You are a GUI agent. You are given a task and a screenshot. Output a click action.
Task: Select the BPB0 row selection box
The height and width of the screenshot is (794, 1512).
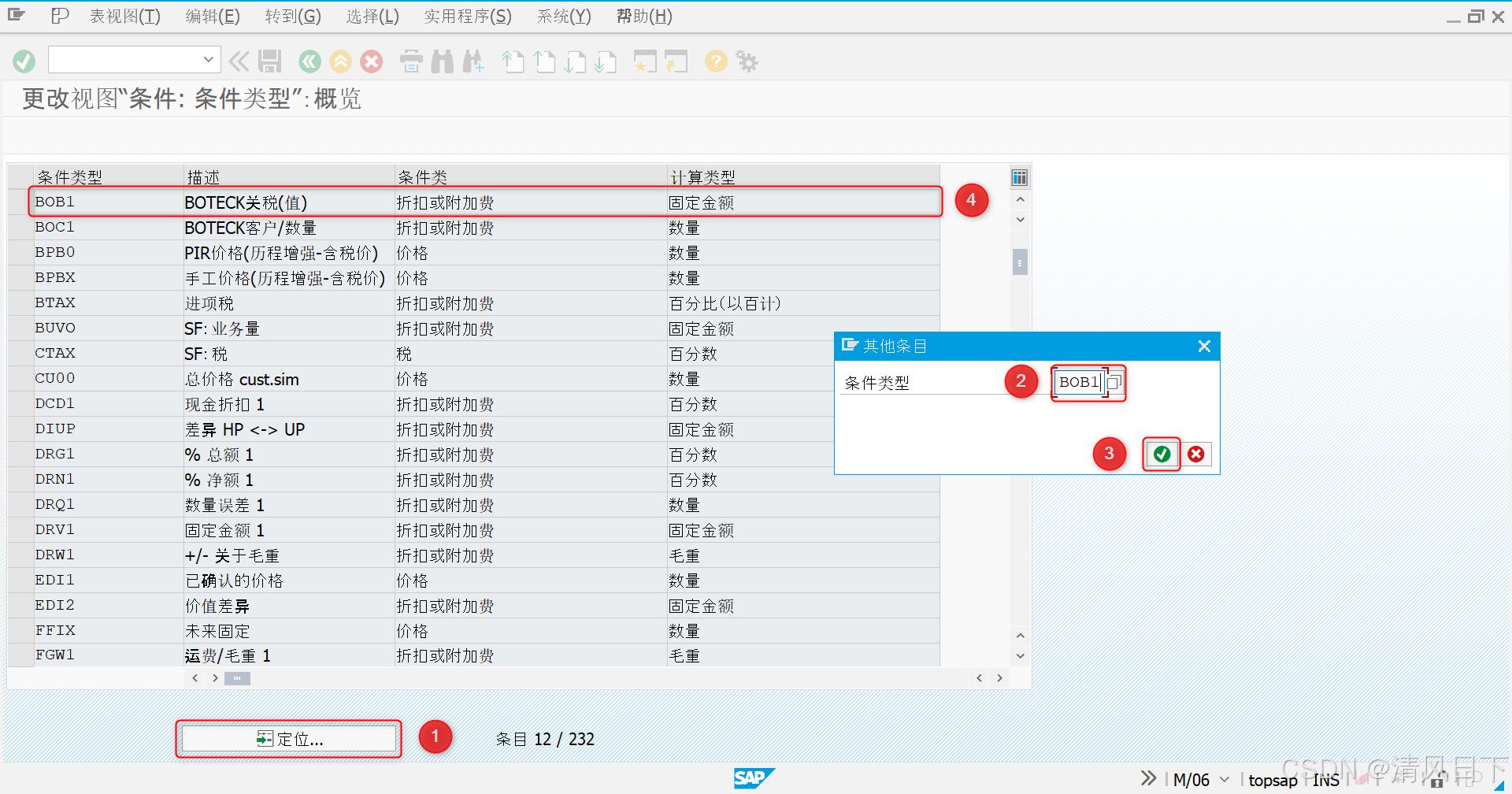click(20, 252)
